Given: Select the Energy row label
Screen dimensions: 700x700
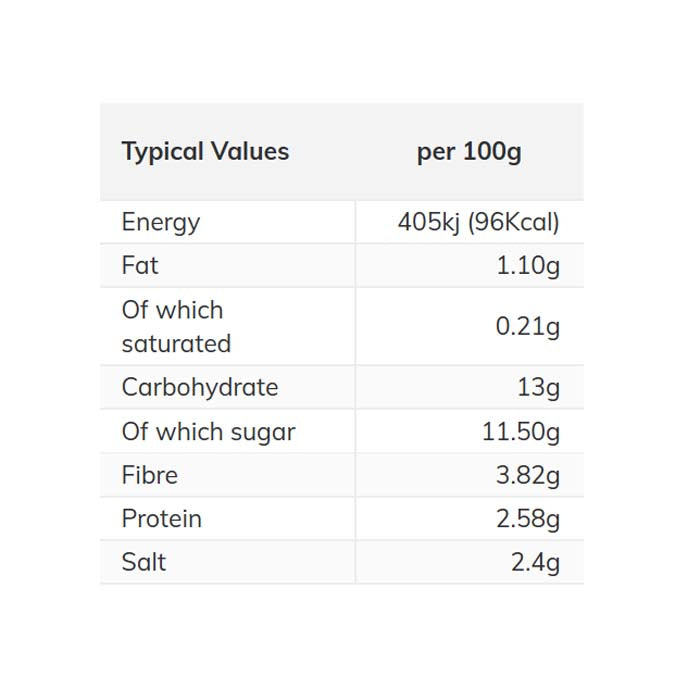Looking at the screenshot, I should (161, 222).
